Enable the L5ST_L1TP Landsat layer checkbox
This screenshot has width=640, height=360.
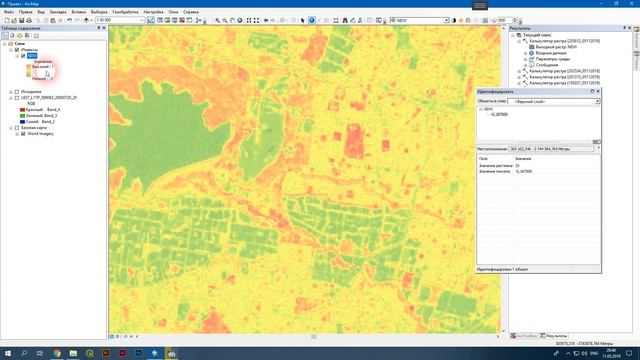(x=17, y=98)
